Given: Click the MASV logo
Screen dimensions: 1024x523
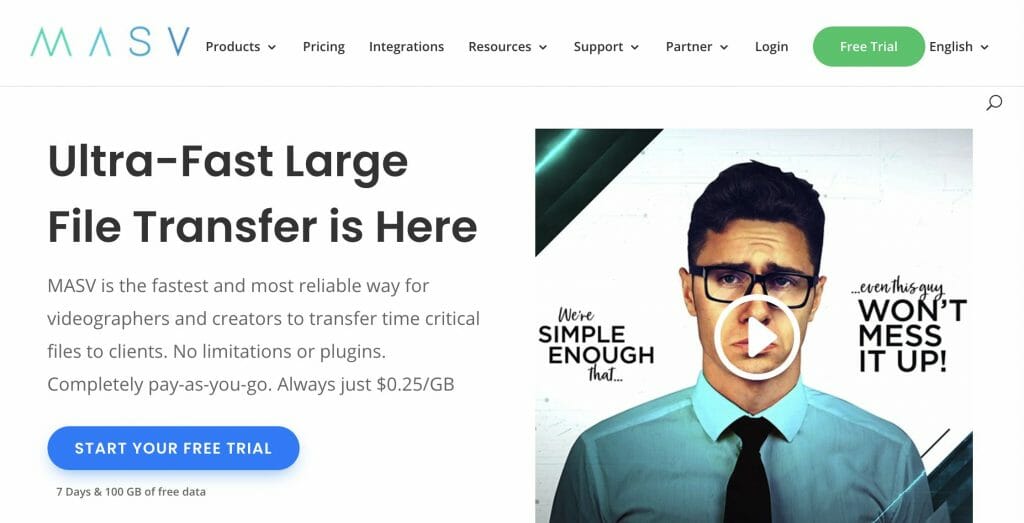Looking at the screenshot, I should pyautogui.click(x=110, y=42).
